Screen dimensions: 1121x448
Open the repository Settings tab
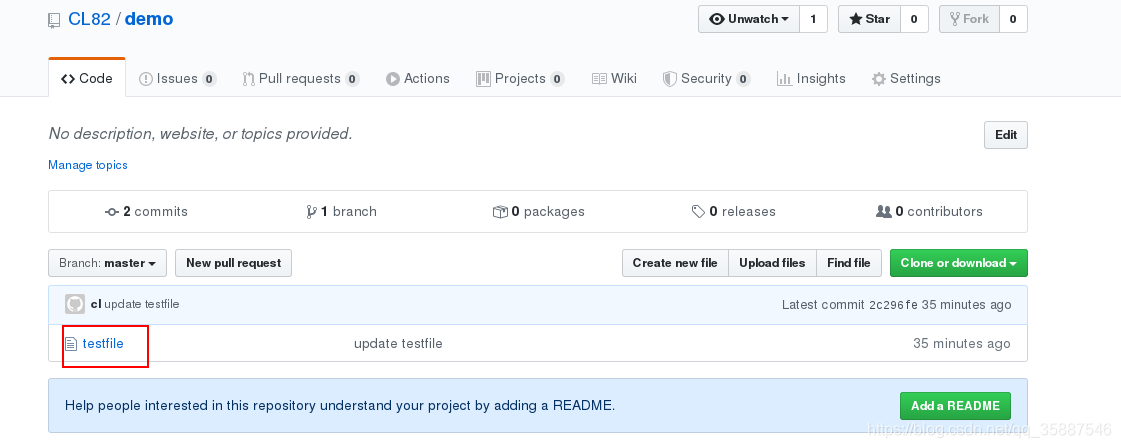[906, 79]
